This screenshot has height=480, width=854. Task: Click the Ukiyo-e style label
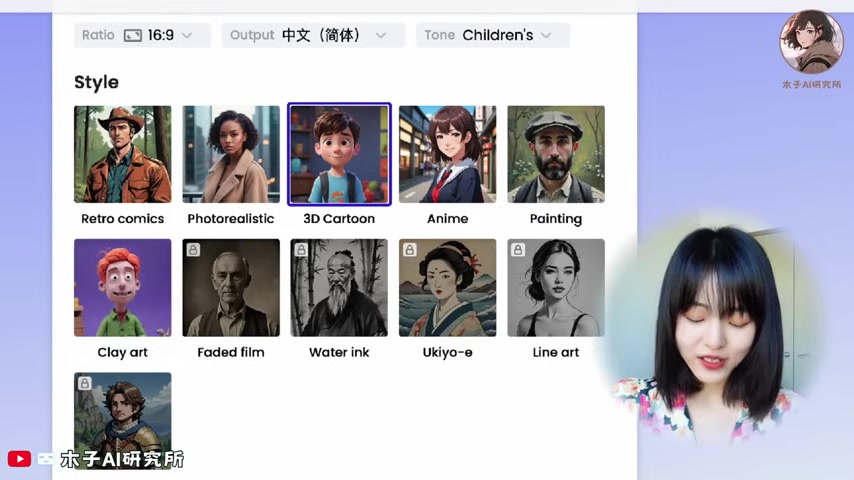[448, 353]
